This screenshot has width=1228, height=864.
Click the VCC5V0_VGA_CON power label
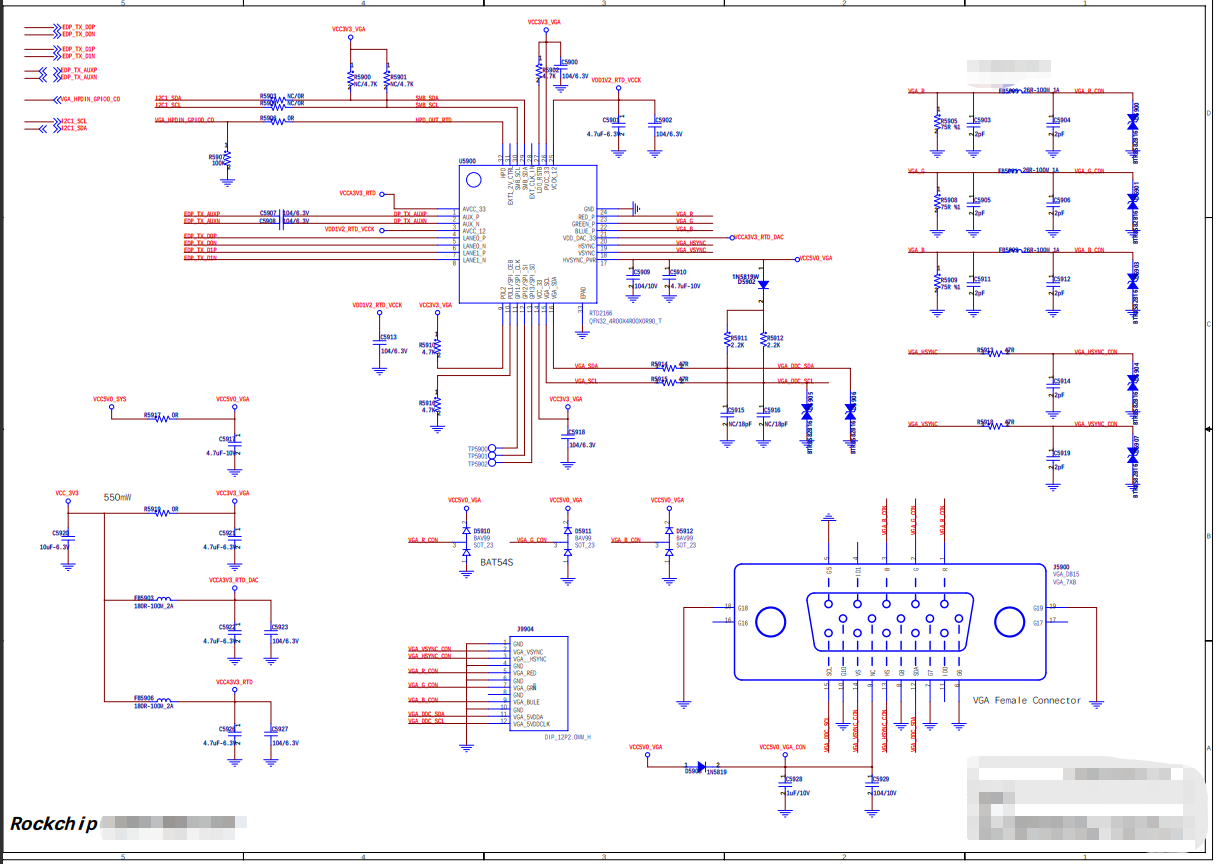782,747
